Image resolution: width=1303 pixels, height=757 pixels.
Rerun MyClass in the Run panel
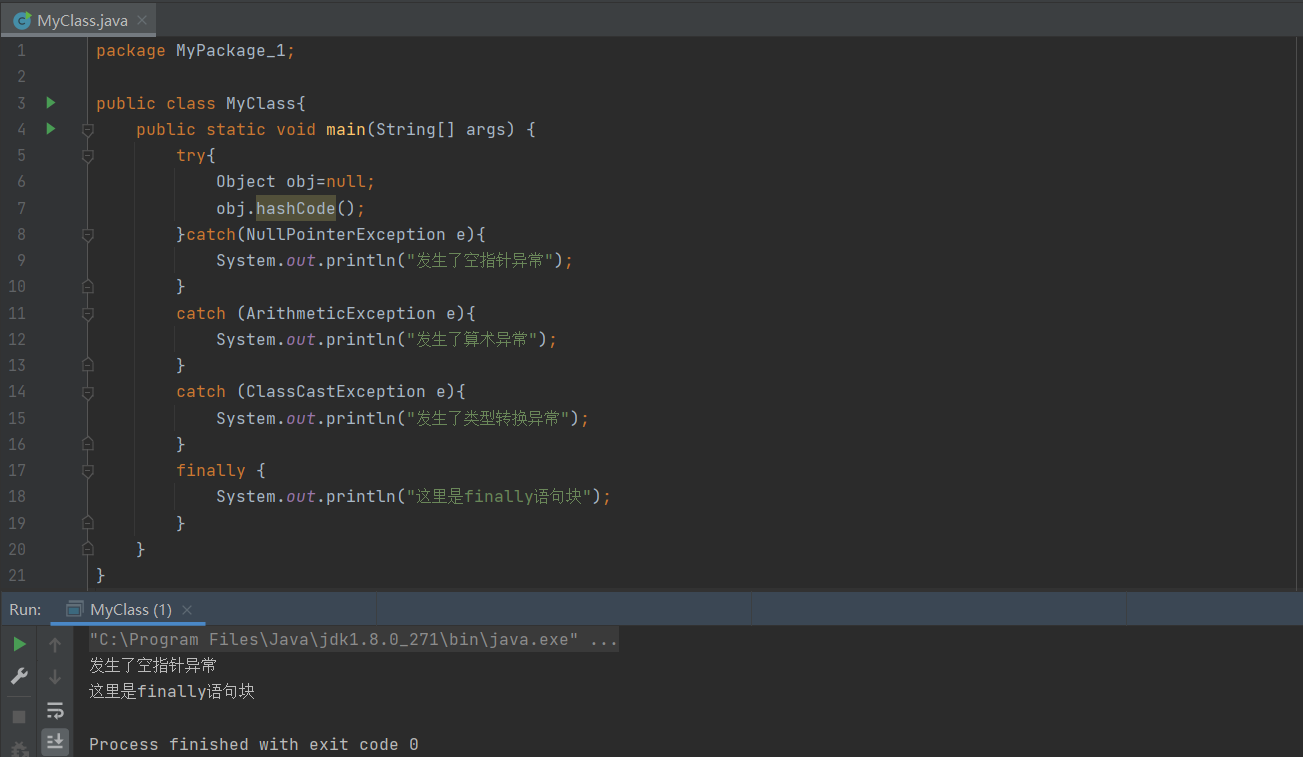(19, 645)
